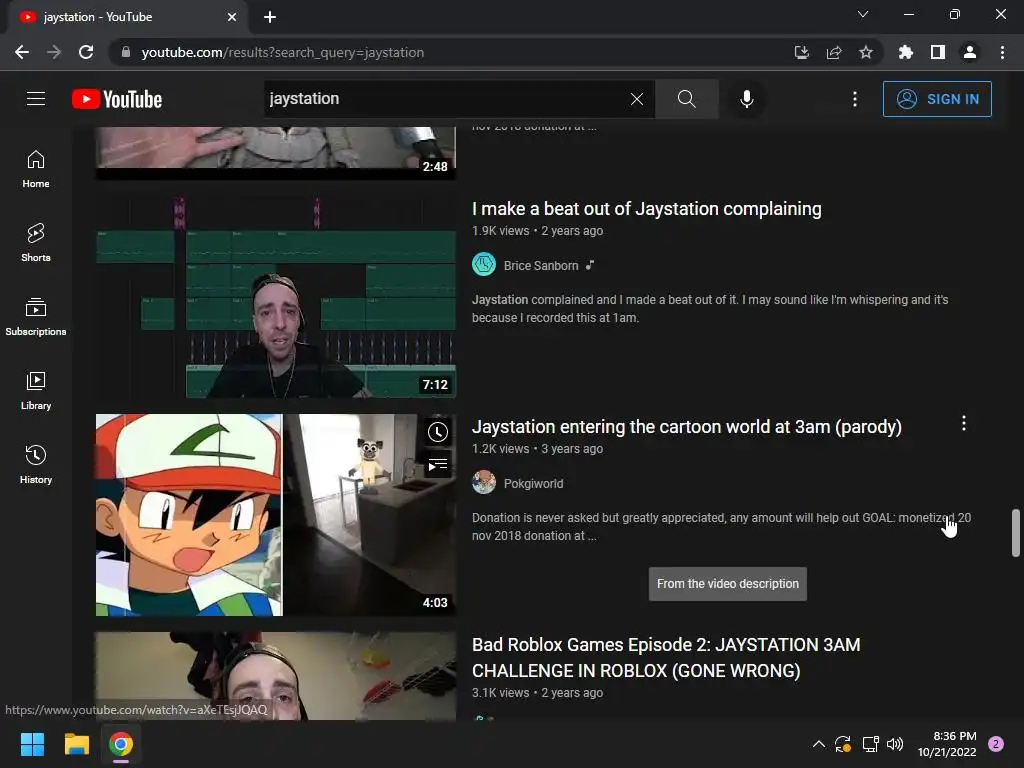
Task: Open Bad Roblox Games Episode 2 title
Action: [x=666, y=658]
